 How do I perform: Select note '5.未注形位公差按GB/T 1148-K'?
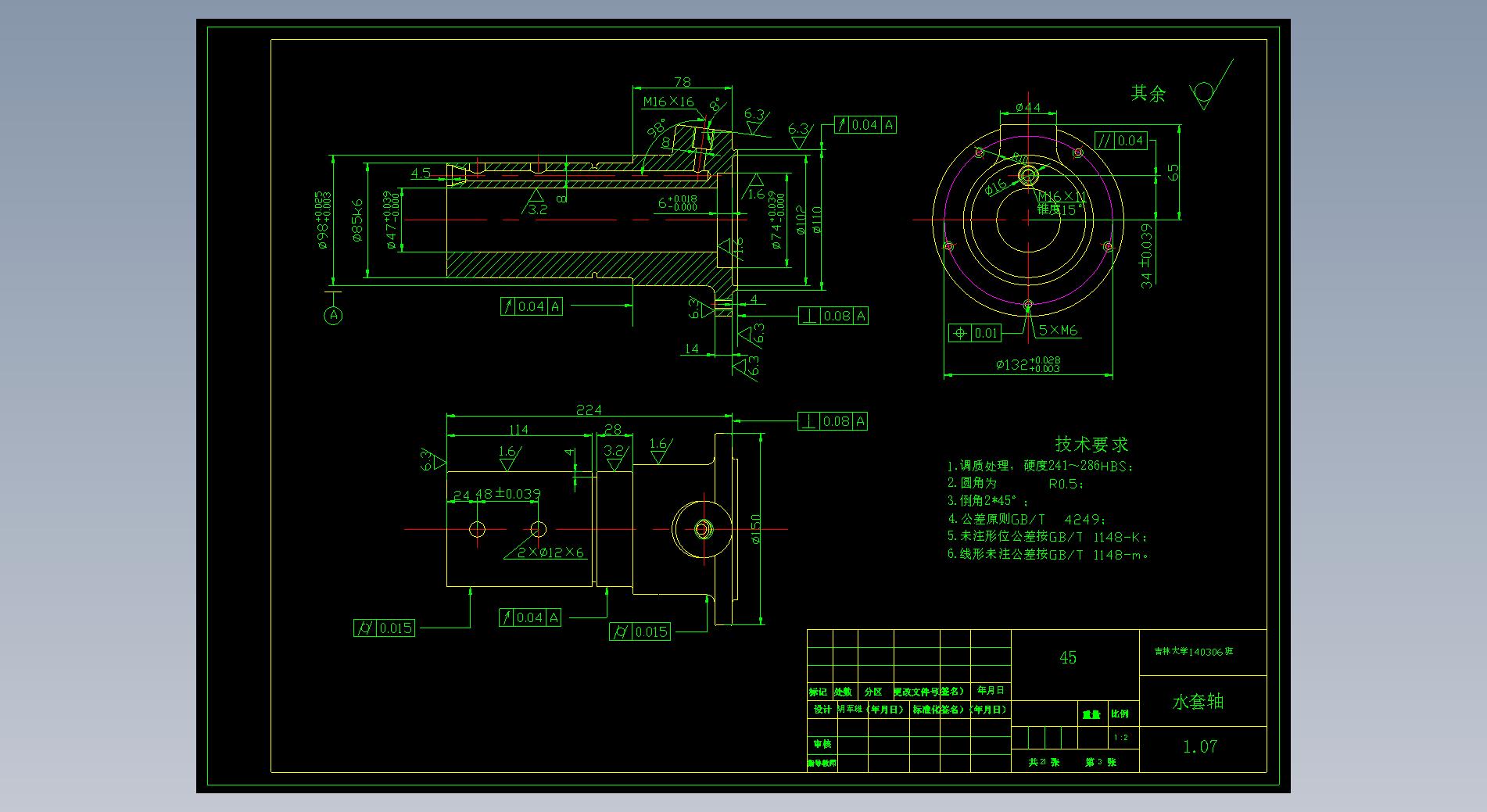tap(1048, 537)
